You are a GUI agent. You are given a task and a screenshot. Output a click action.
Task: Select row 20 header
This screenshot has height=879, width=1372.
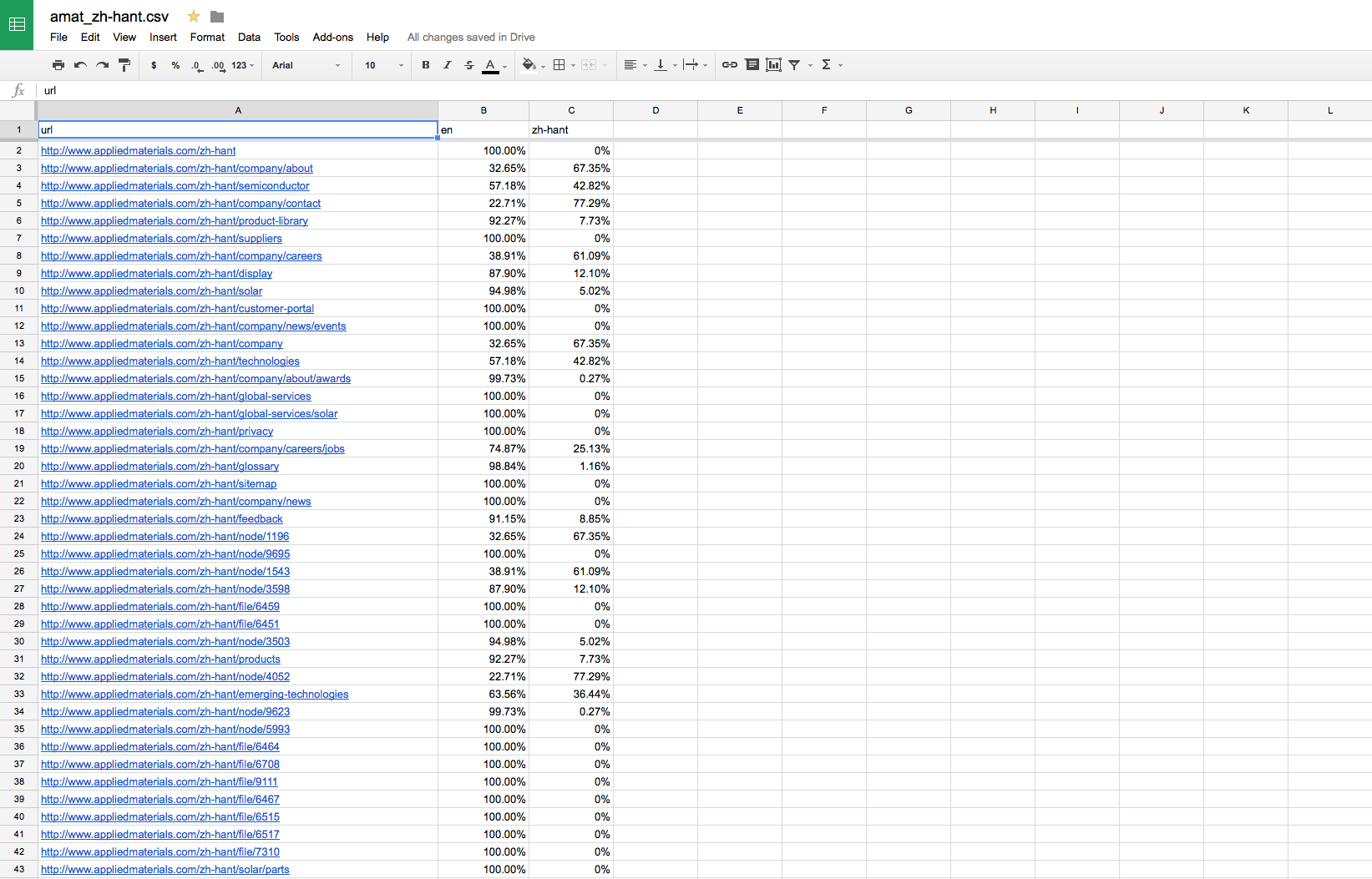(x=18, y=466)
